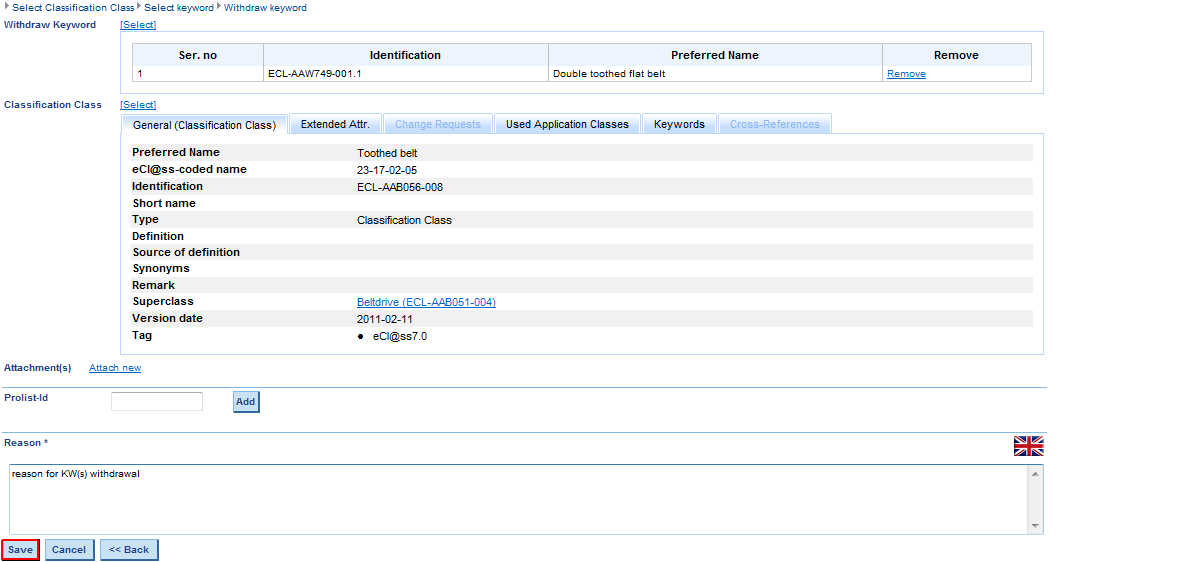Screen dimensions: 1196x562
Task: Click the Select keyword breadcrumb
Action: pos(179,8)
